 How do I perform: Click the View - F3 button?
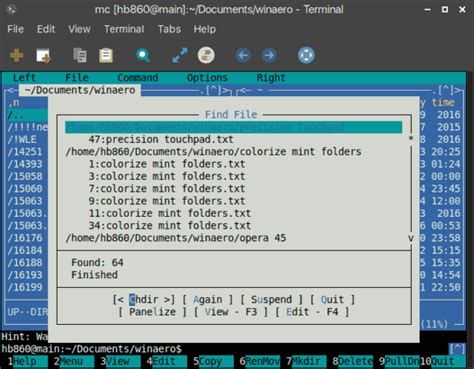point(231,312)
